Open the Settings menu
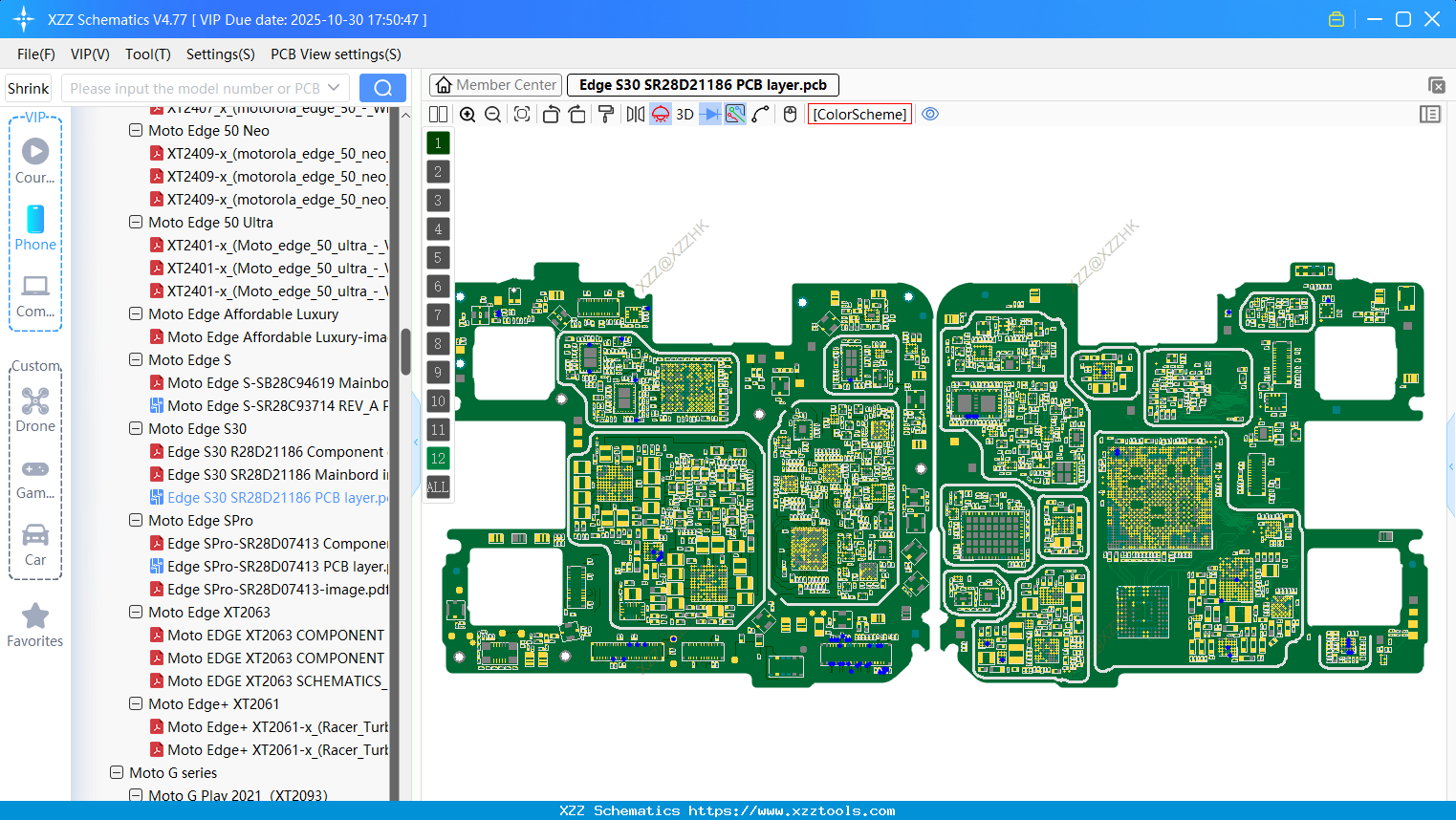The image size is (1456, 820). click(220, 54)
